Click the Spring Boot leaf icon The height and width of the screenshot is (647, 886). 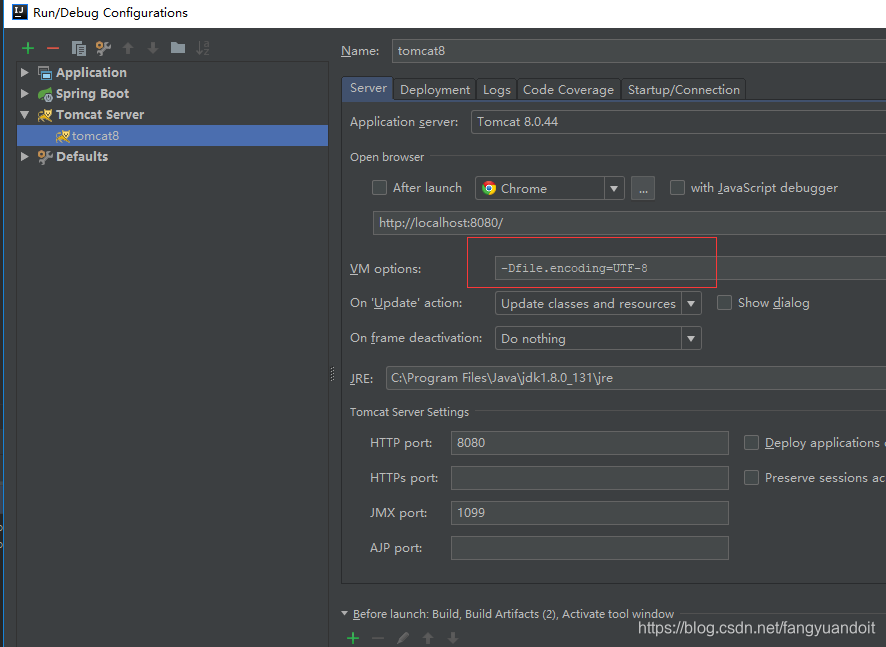(45, 94)
